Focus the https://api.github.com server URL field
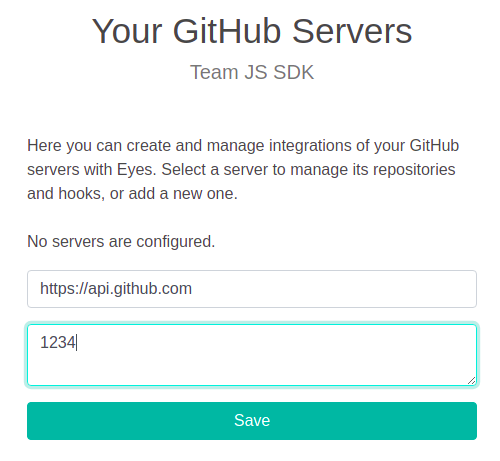This screenshot has height=461, width=500. (x=252, y=289)
